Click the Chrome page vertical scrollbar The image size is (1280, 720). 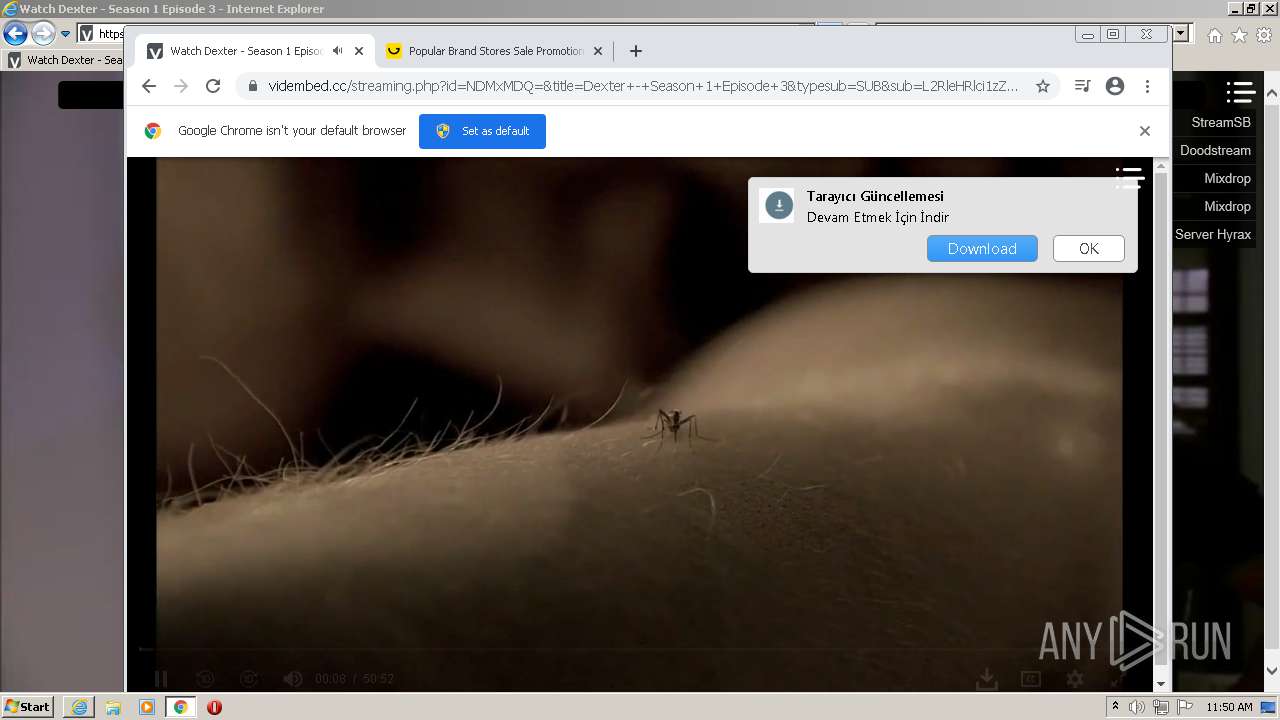(1160, 420)
